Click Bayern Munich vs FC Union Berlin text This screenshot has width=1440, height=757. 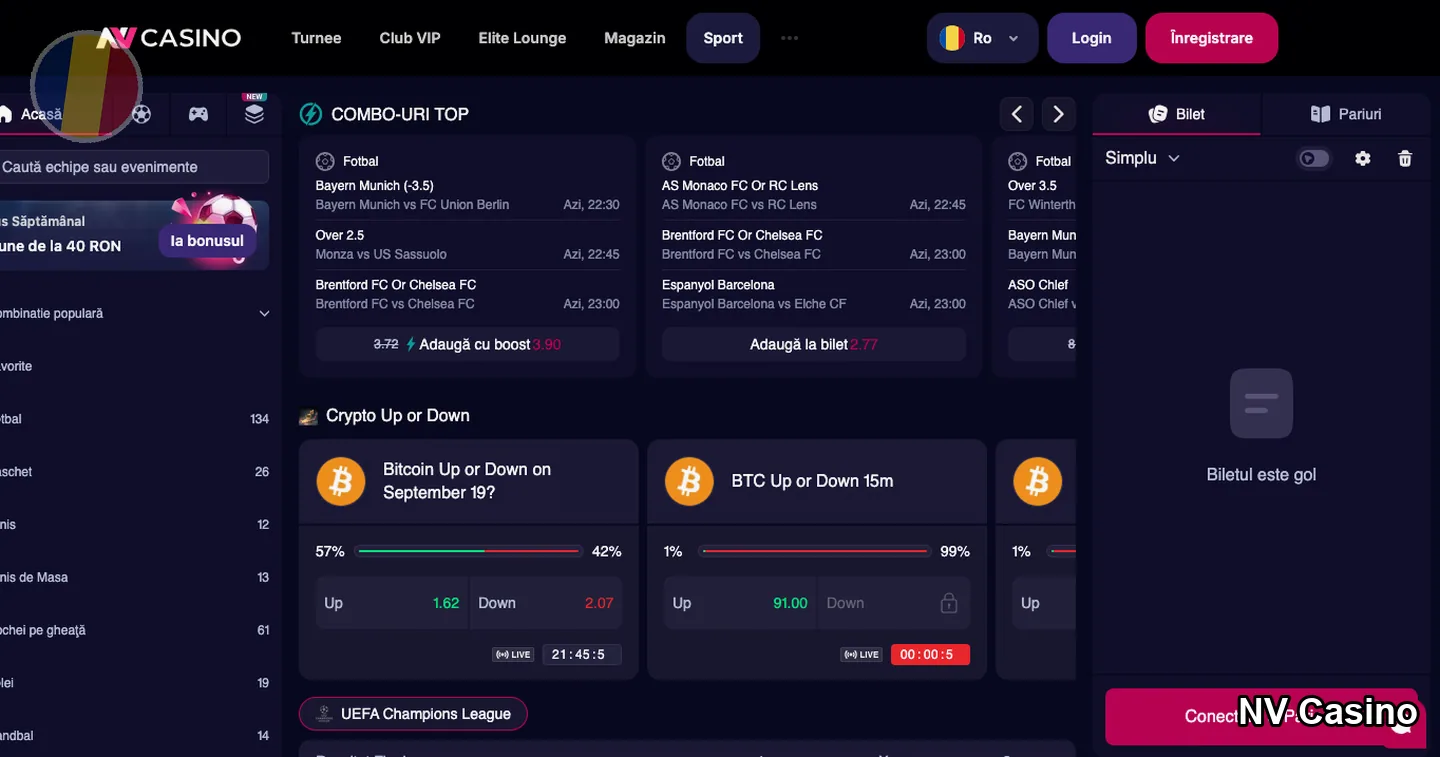[x=412, y=205]
